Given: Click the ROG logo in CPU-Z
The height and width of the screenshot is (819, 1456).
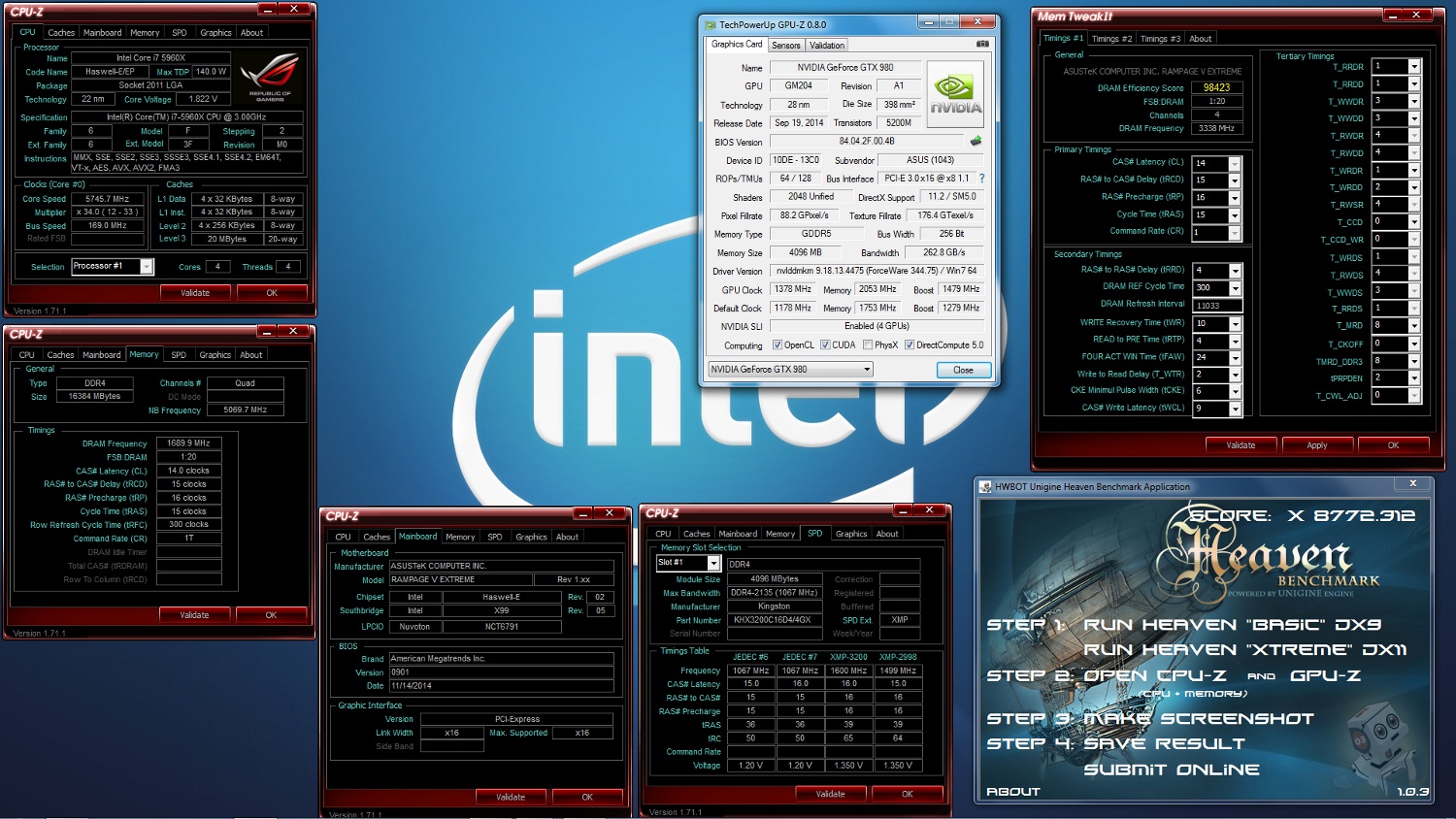Looking at the screenshot, I should click(x=270, y=78).
